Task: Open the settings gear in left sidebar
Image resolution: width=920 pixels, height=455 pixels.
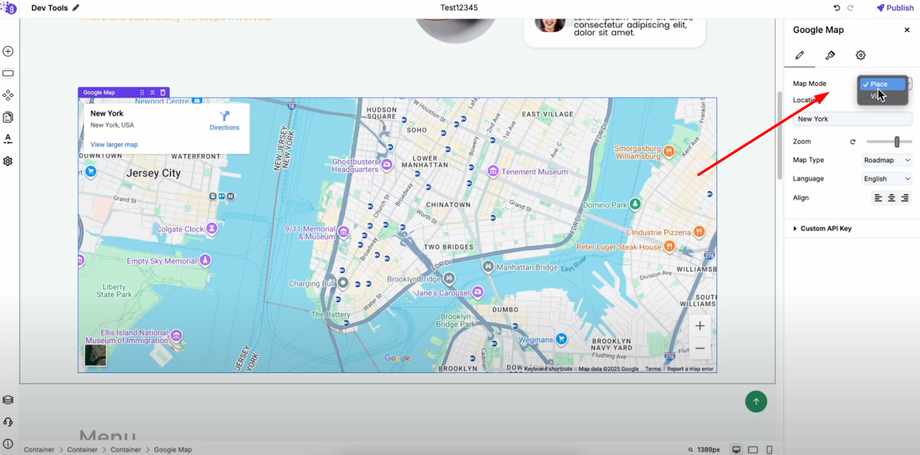Action: point(8,161)
